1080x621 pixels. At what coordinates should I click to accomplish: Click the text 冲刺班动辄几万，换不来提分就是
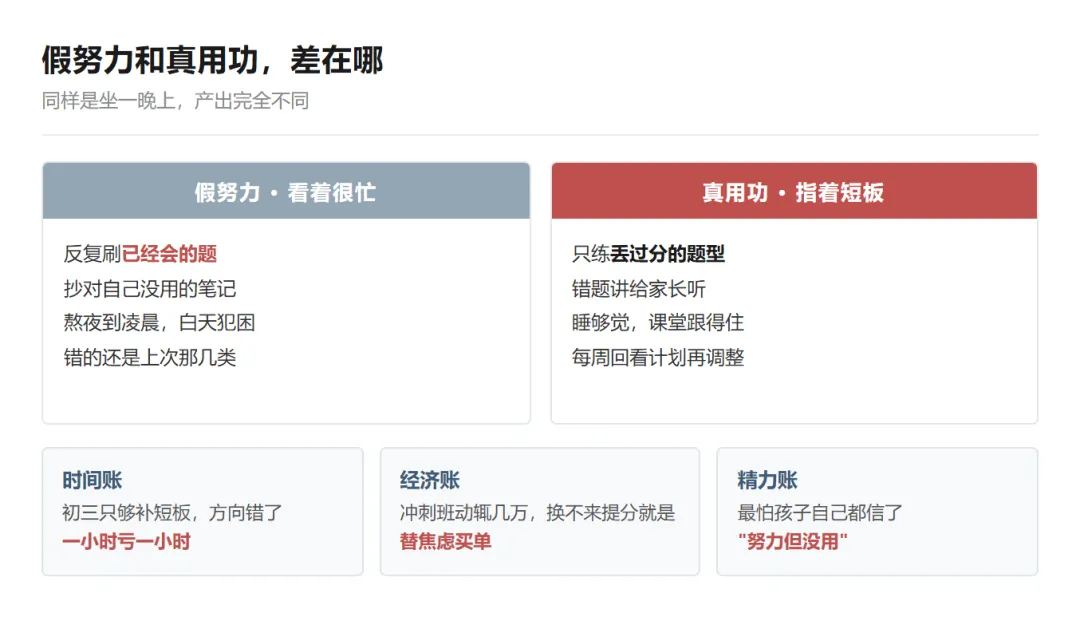click(537, 513)
